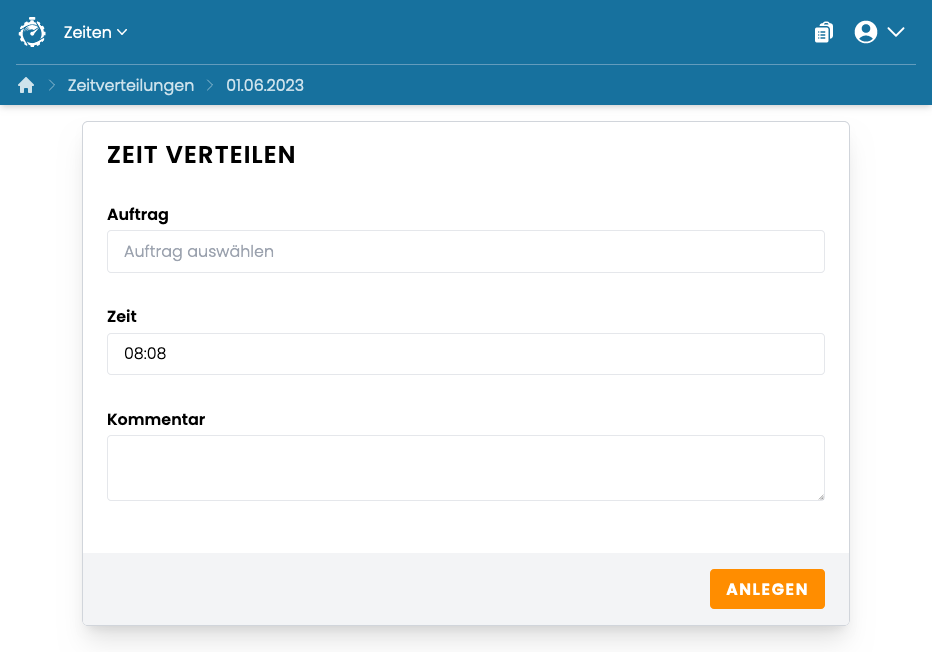
Task: Click the Zeit field label
Action: pos(122,316)
